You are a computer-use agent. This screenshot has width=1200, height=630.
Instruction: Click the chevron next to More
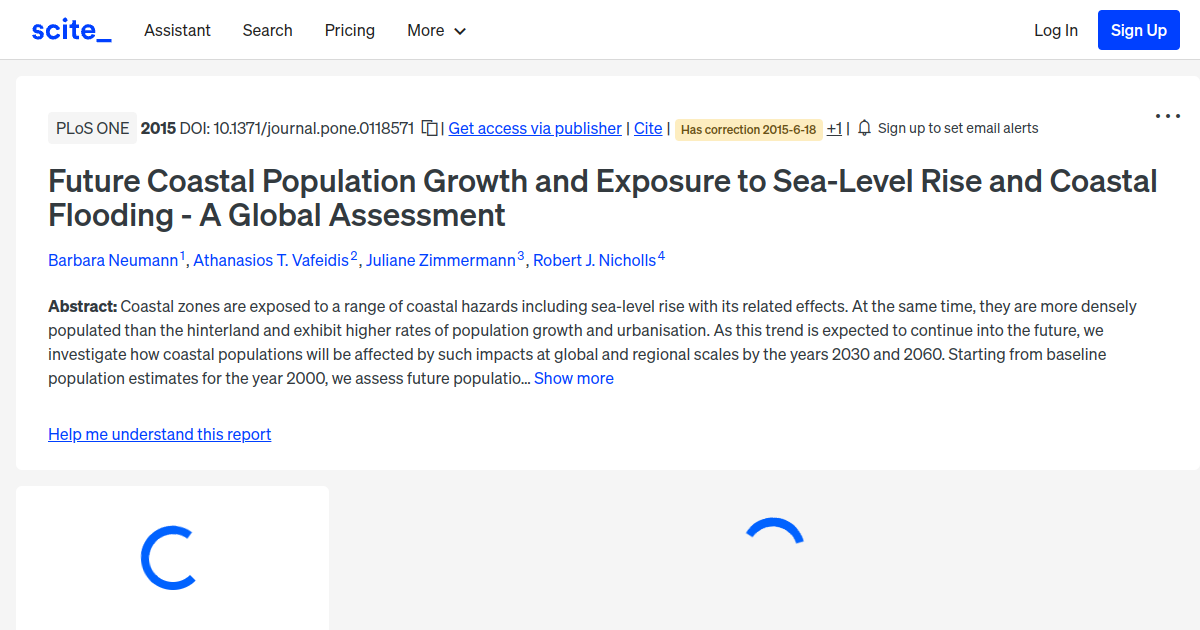tap(461, 31)
